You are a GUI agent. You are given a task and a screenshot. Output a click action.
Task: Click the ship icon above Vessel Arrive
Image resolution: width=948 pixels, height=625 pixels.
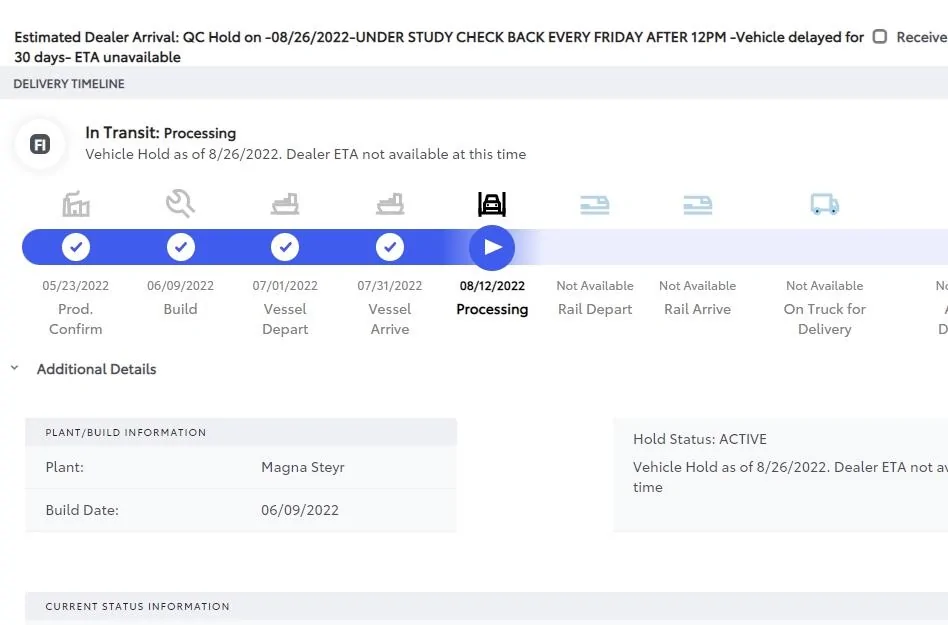pyautogui.click(x=390, y=204)
